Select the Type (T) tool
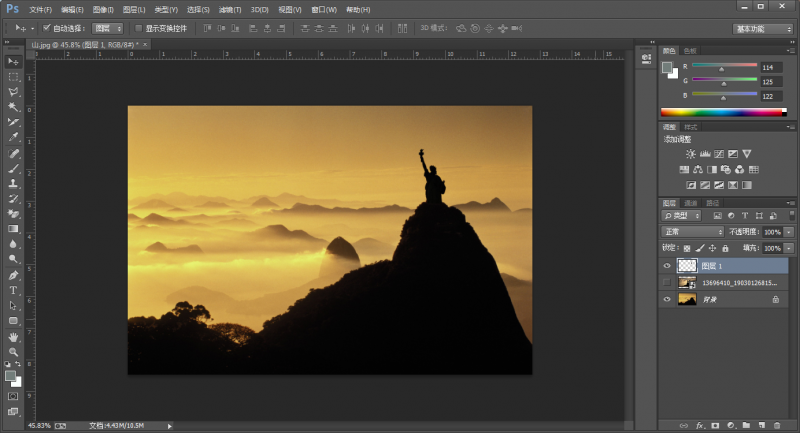Screen dimensions: 800x433 pos(13,290)
